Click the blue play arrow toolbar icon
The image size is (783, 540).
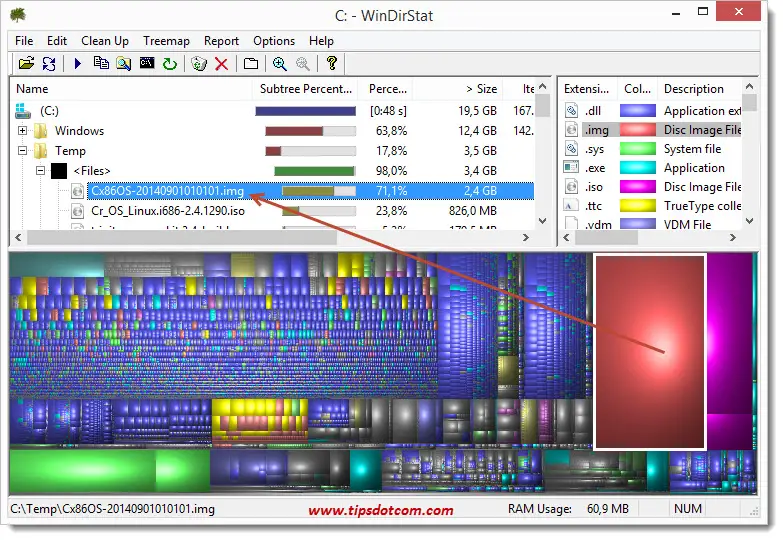[78, 63]
